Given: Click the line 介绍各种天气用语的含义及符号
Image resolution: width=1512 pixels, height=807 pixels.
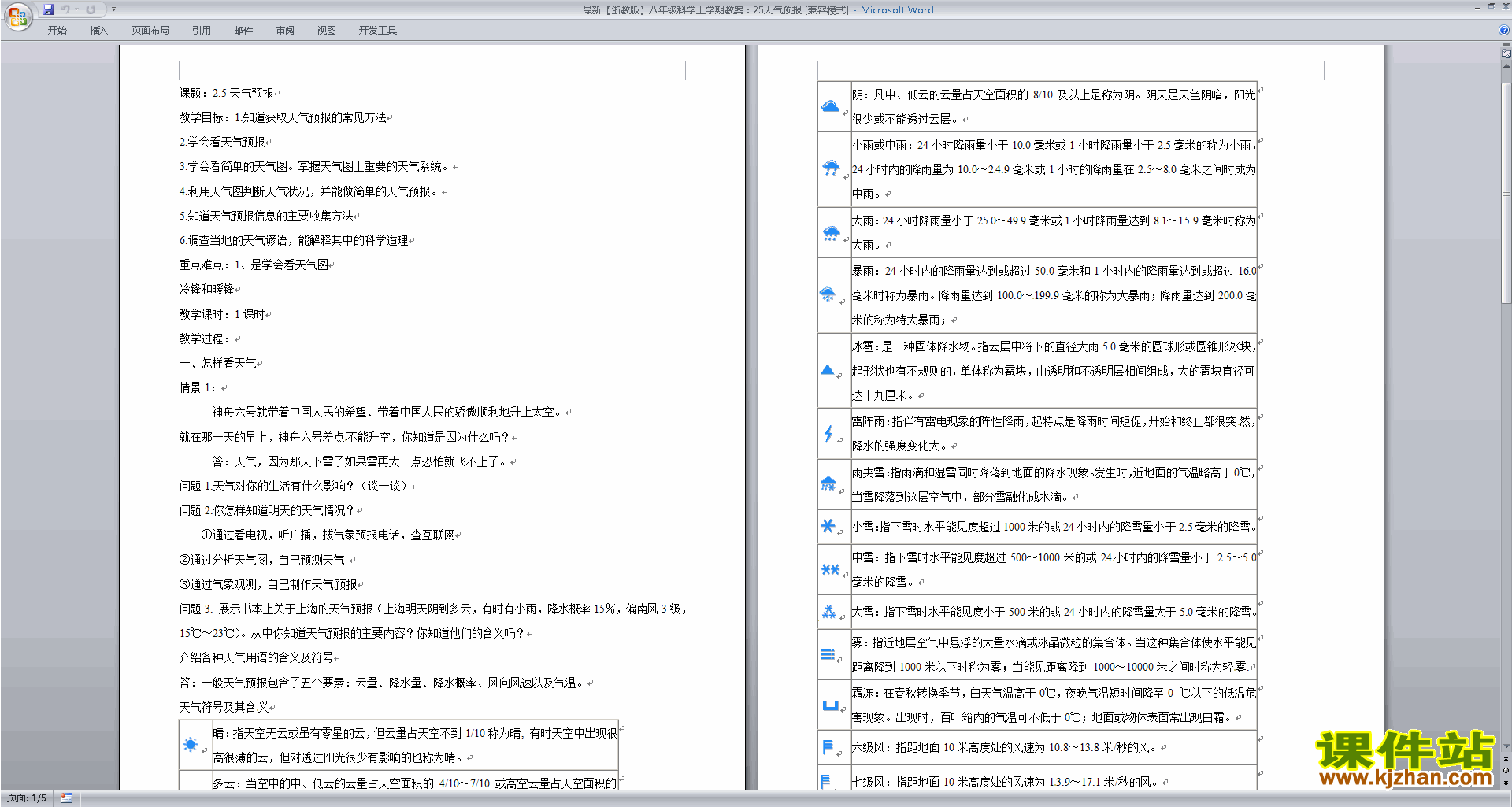Looking at the screenshot, I should click(x=256, y=657).
